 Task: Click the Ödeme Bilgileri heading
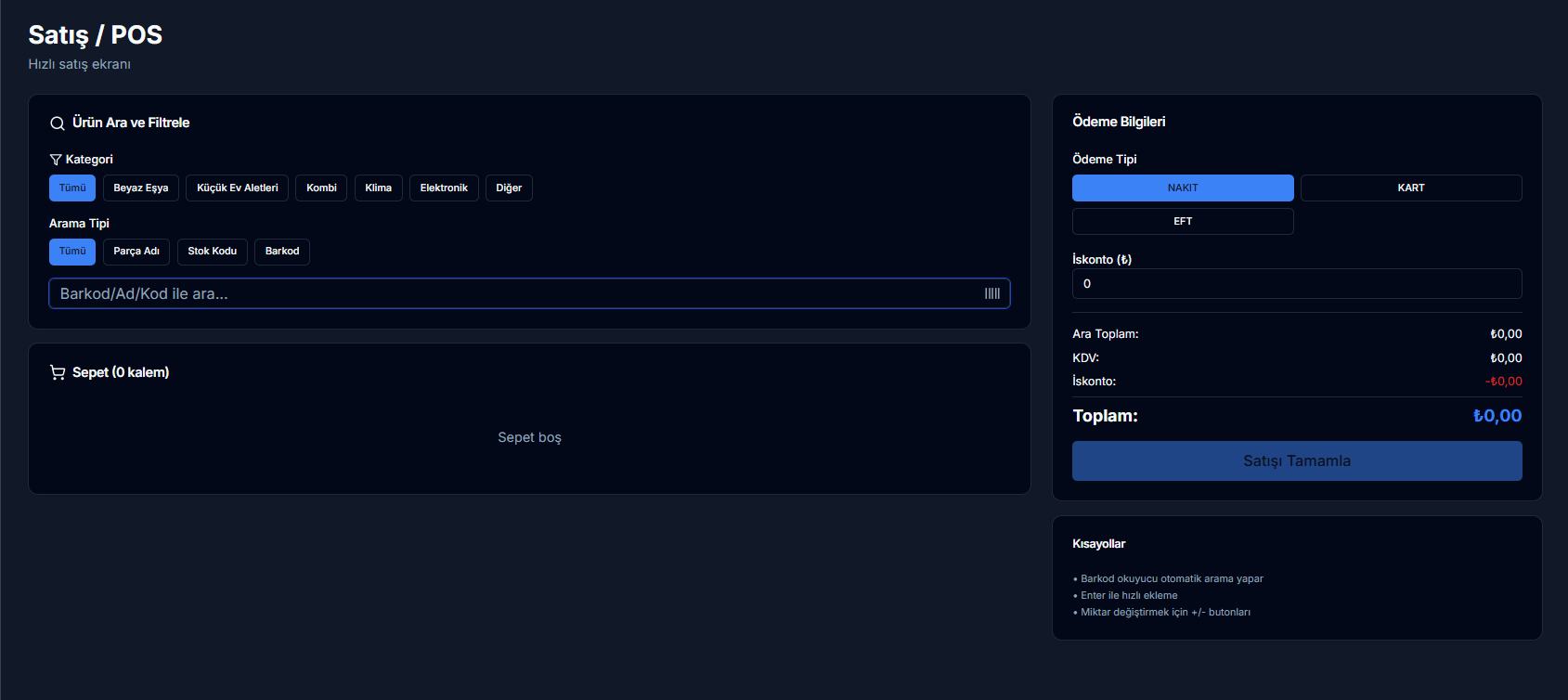tap(1119, 122)
